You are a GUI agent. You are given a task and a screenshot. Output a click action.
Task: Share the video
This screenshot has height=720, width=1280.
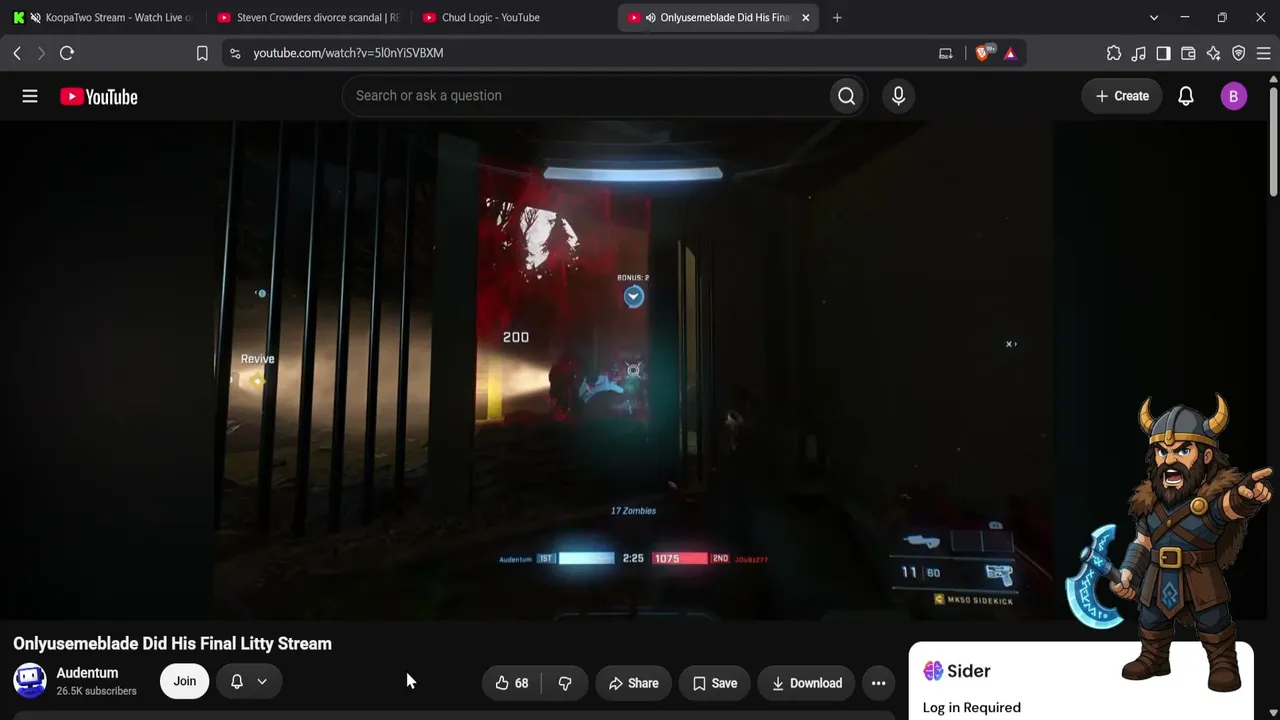[634, 683]
